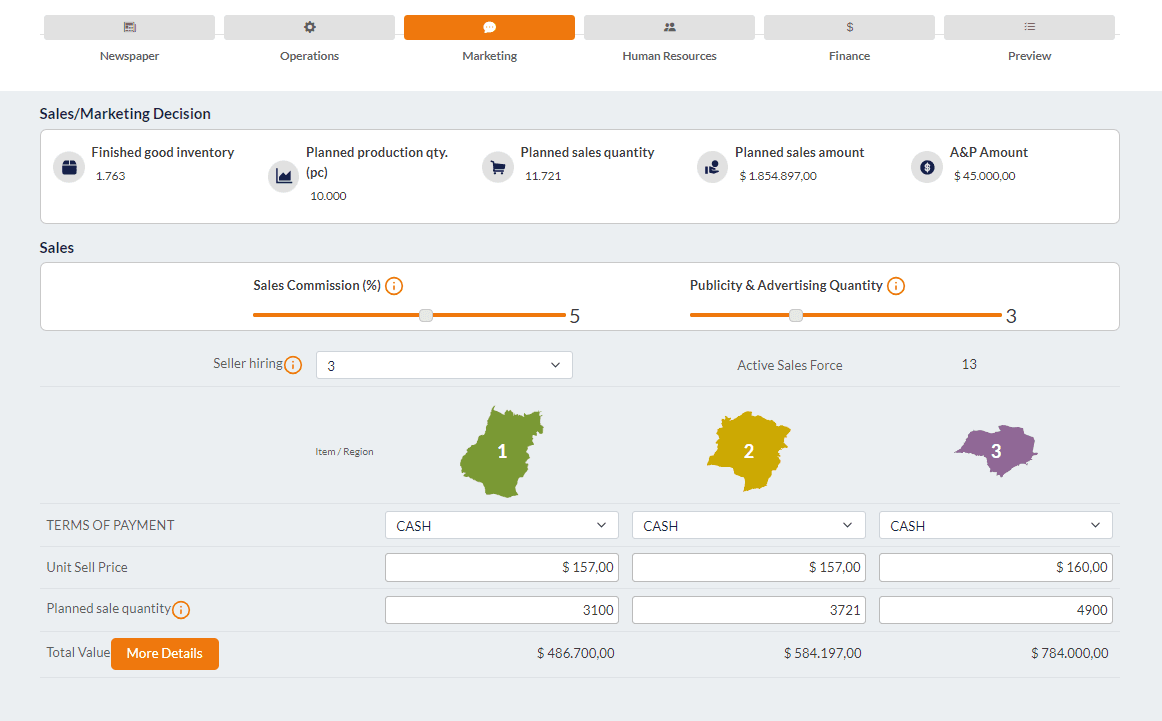Screen dimensions: 1162x721
Task: Select the purple Region 3 map
Action: [996, 452]
